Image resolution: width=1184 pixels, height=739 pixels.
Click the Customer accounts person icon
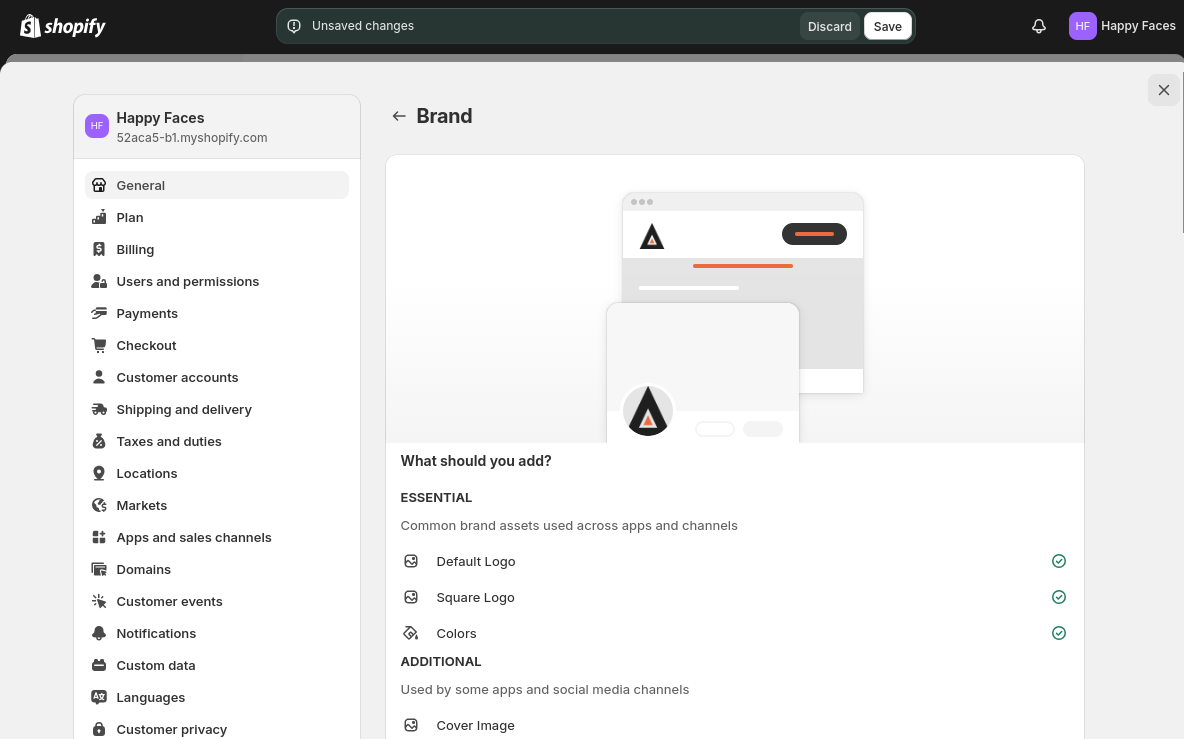[x=99, y=377]
